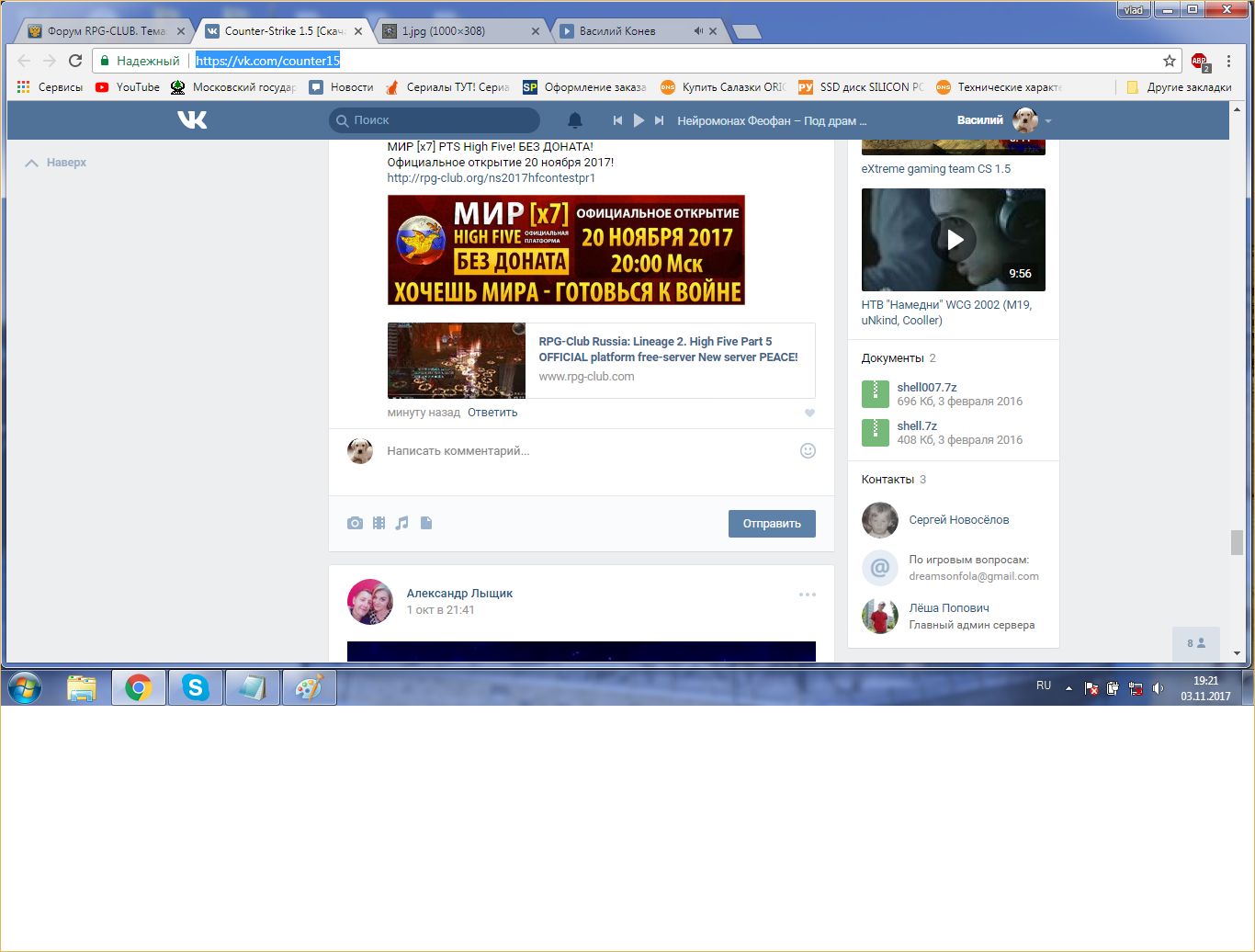The height and width of the screenshot is (952, 1255).
Task: Open Александр Лыщик's profile name
Action: [459, 594]
